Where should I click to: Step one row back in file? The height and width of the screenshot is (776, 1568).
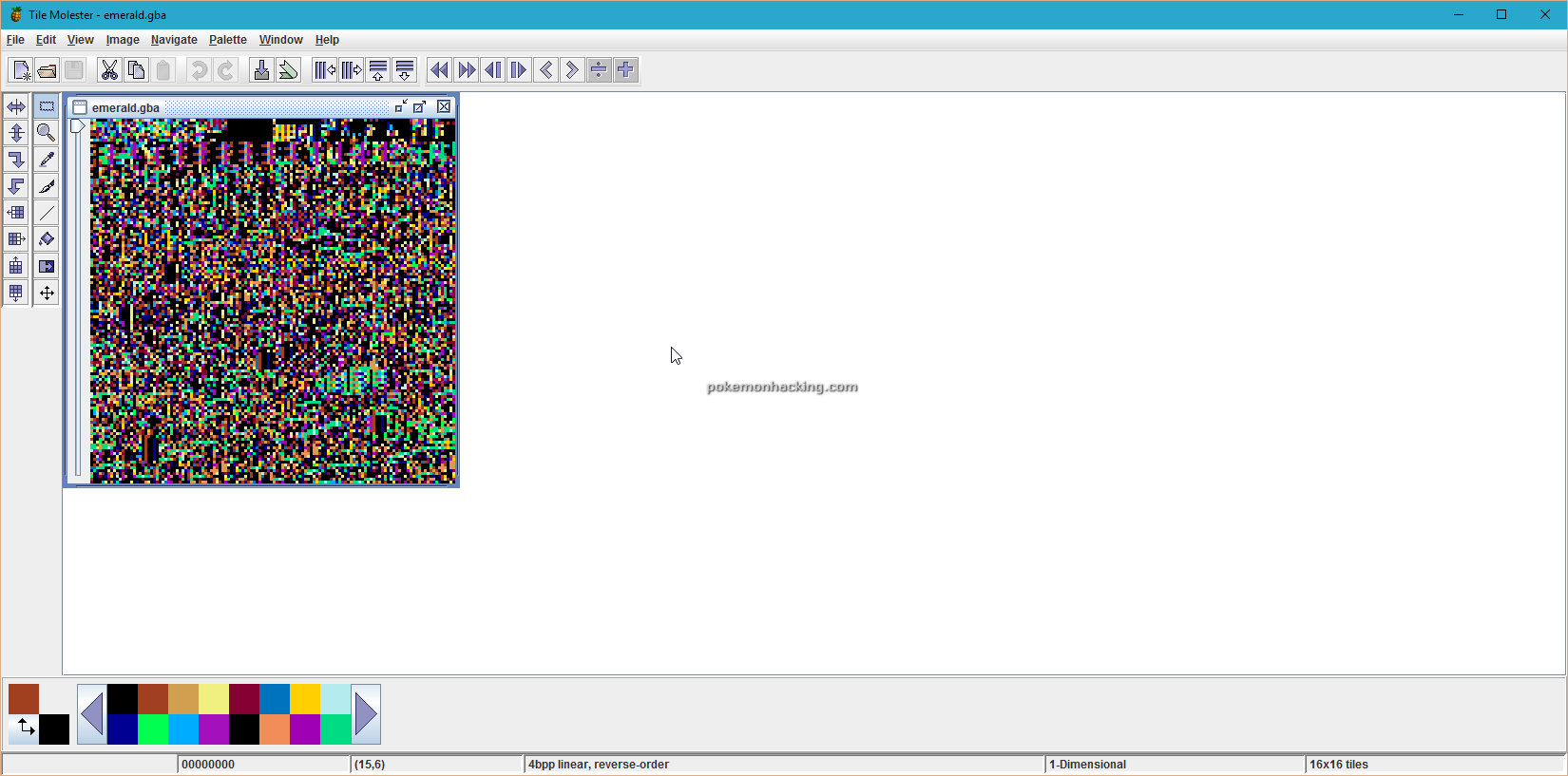(492, 70)
